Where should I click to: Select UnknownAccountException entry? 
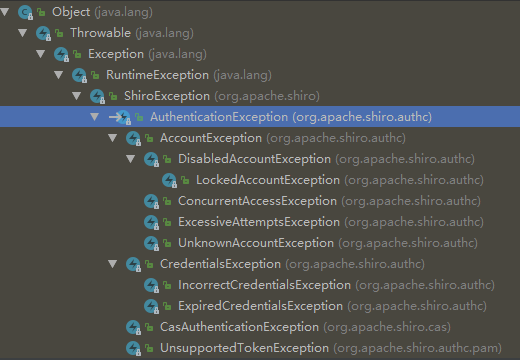(x=328, y=243)
